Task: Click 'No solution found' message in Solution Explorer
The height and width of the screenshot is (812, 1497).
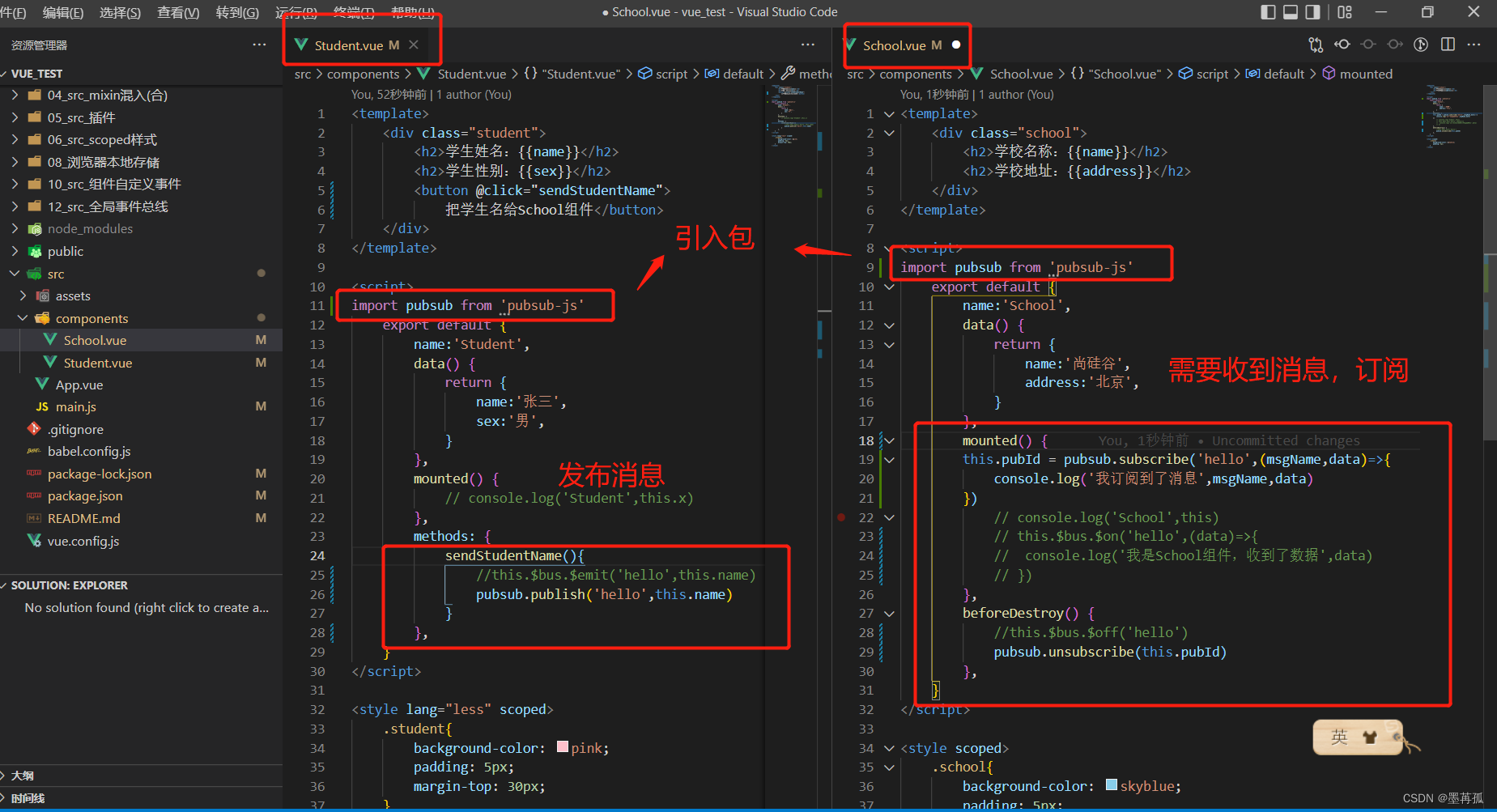Action: pos(147,607)
